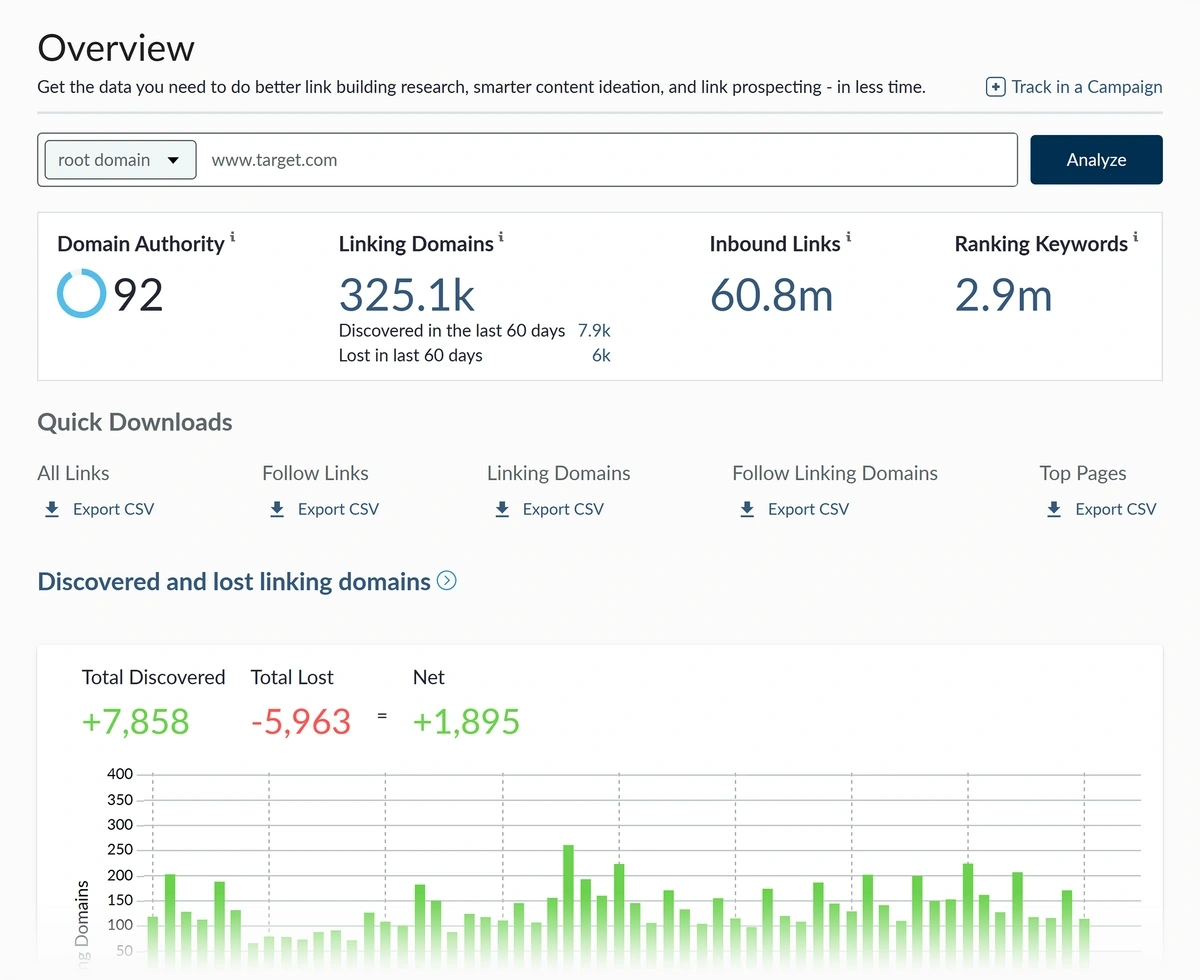Click the info icon next to Domain Authority

click(x=233, y=236)
